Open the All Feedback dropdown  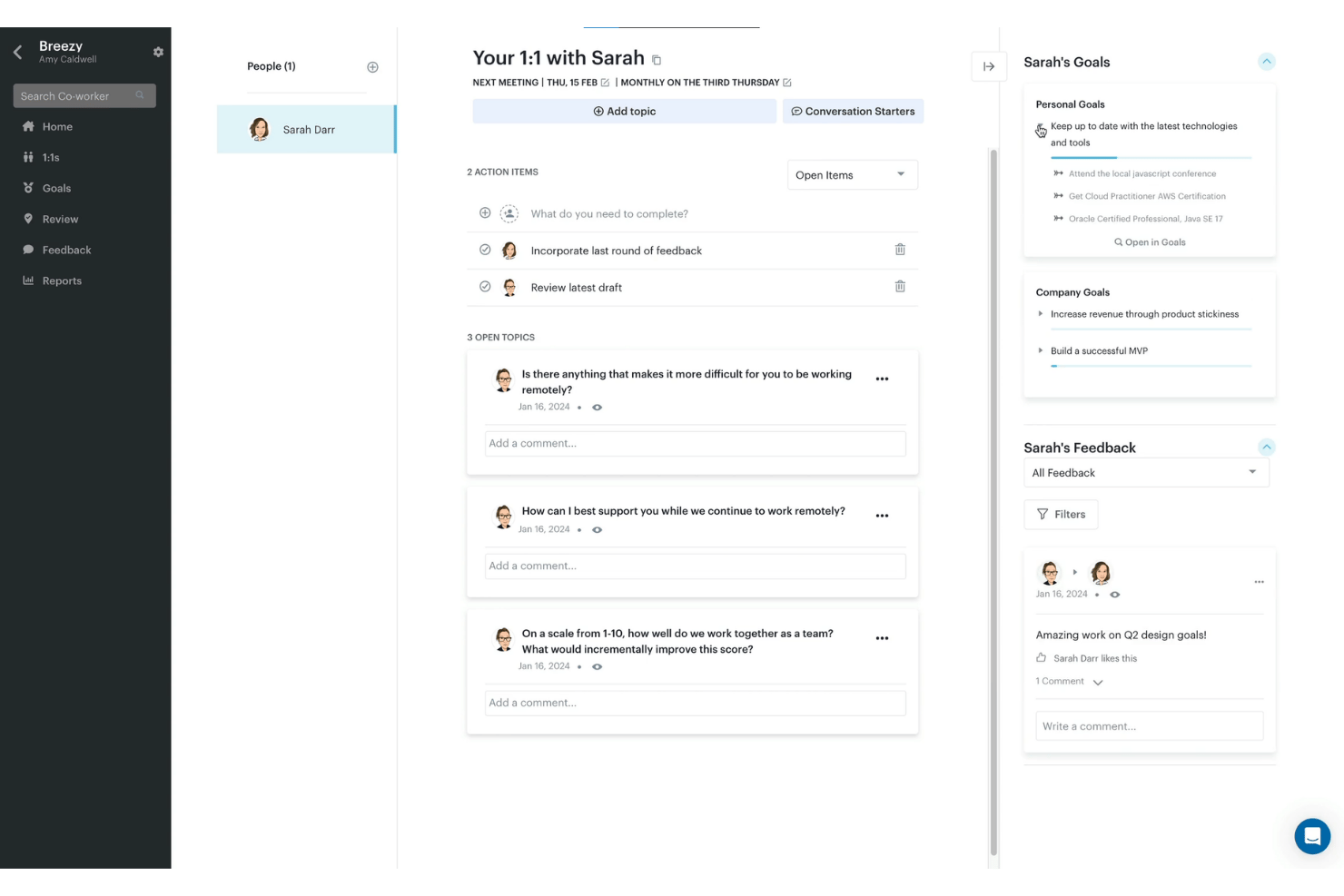tap(1146, 472)
